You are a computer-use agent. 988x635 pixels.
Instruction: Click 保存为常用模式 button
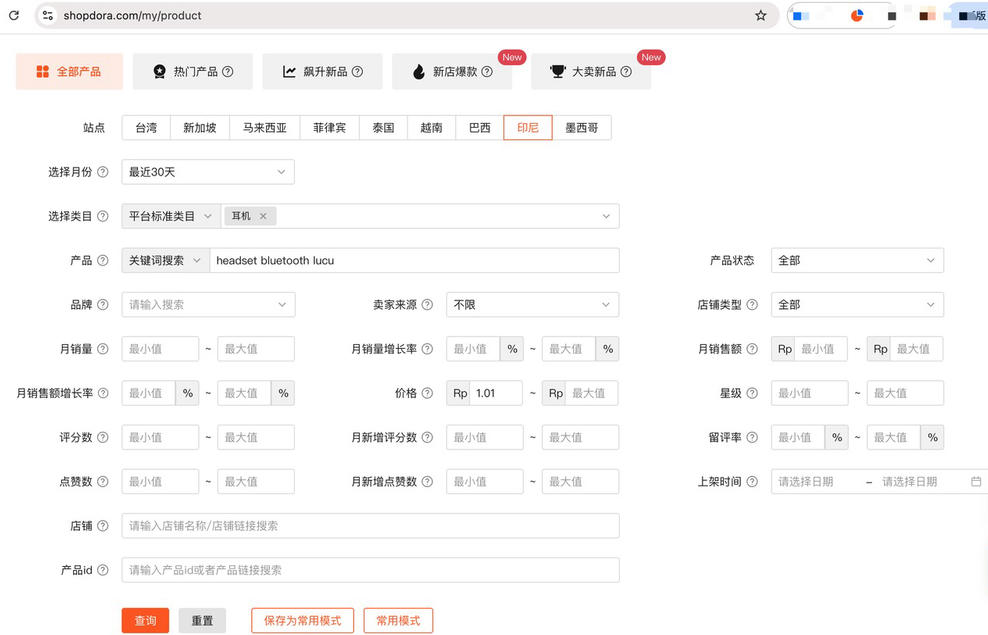pos(302,621)
